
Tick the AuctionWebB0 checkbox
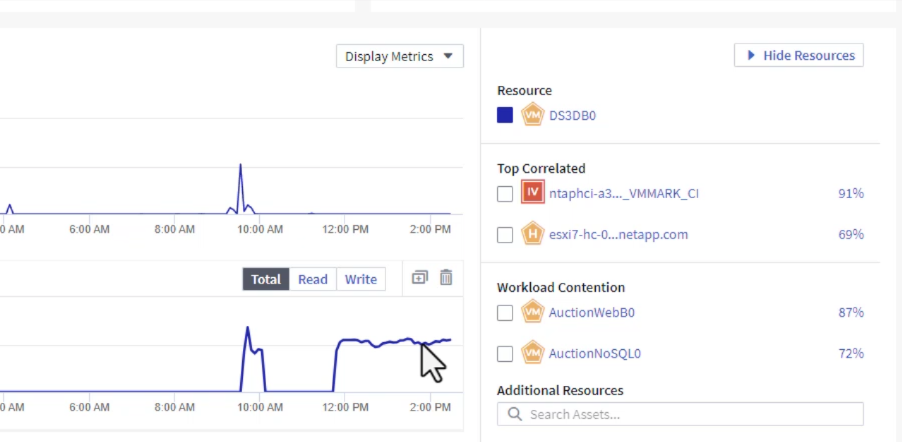pos(505,313)
